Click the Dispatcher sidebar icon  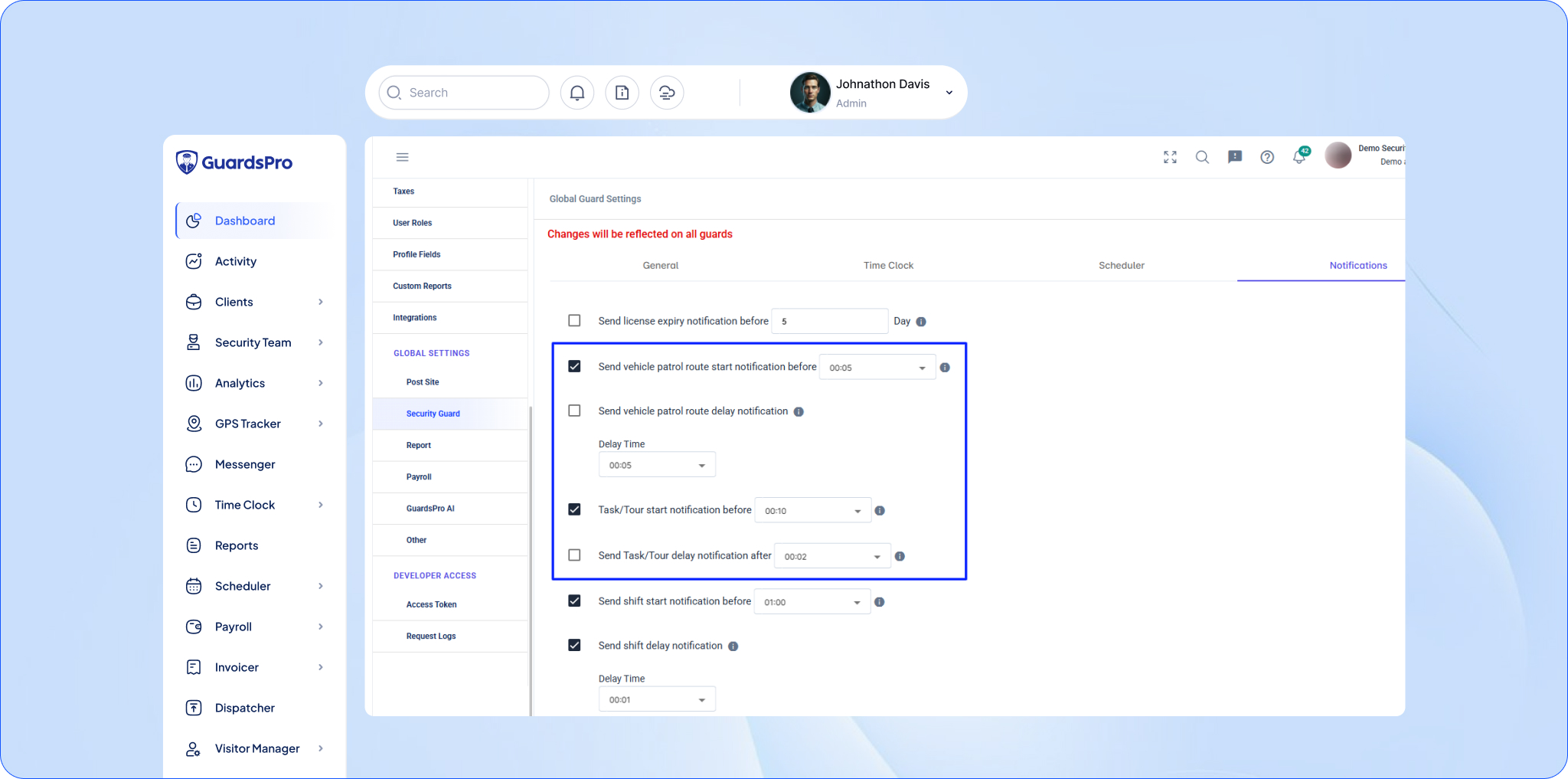point(194,708)
